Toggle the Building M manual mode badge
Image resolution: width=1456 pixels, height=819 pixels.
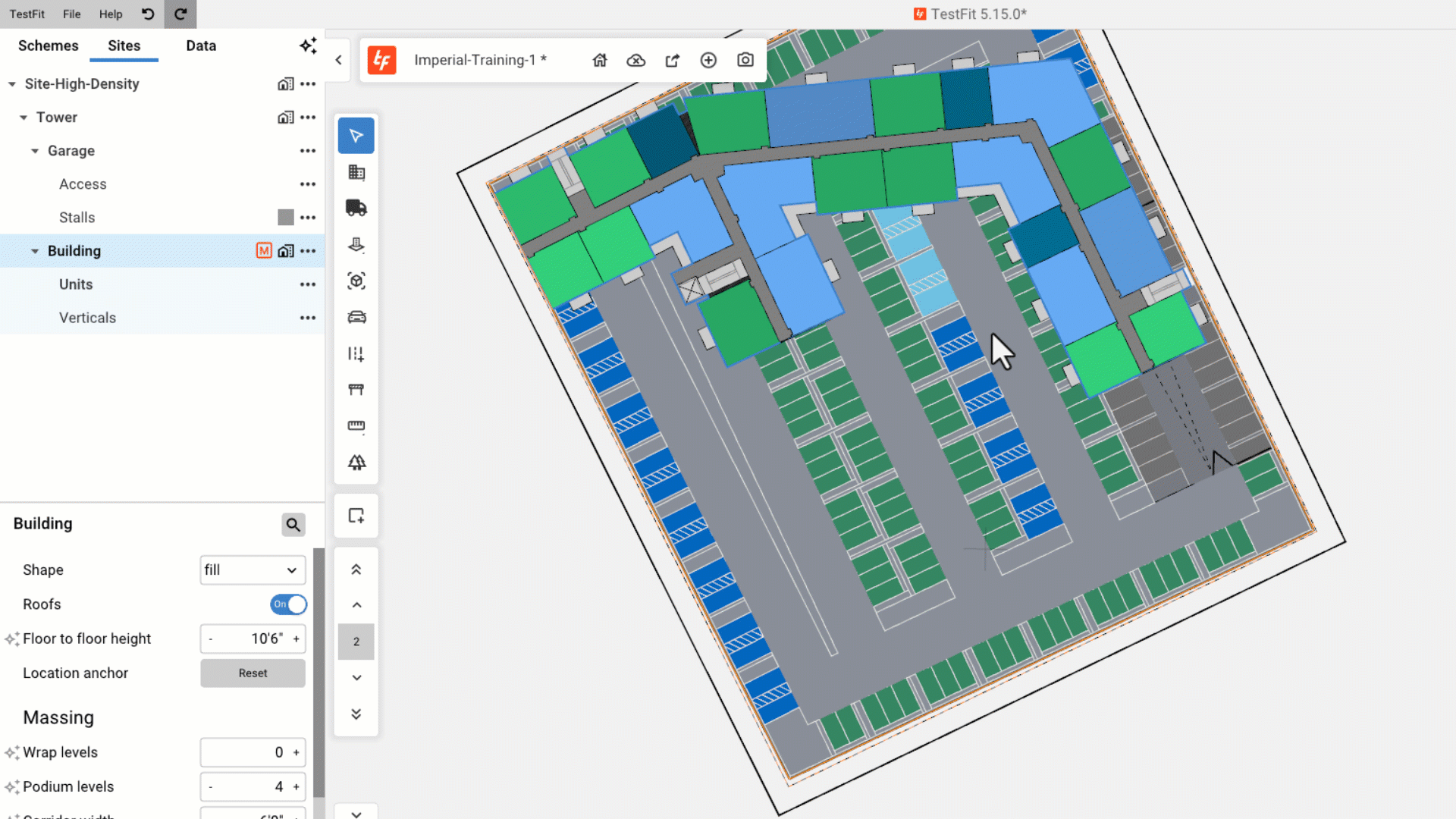pos(263,251)
